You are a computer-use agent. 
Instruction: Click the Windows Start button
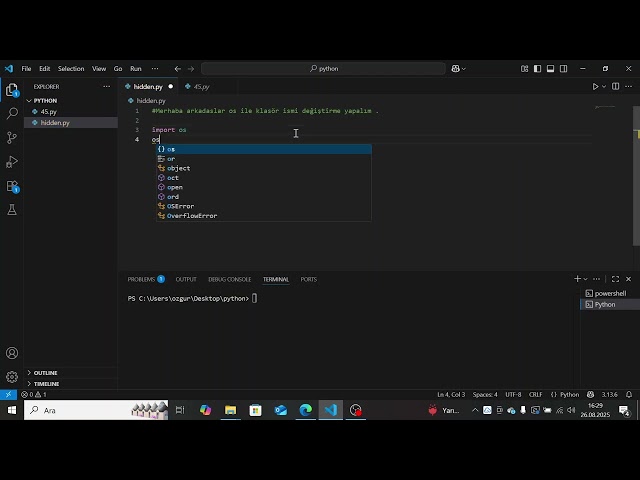click(11, 410)
